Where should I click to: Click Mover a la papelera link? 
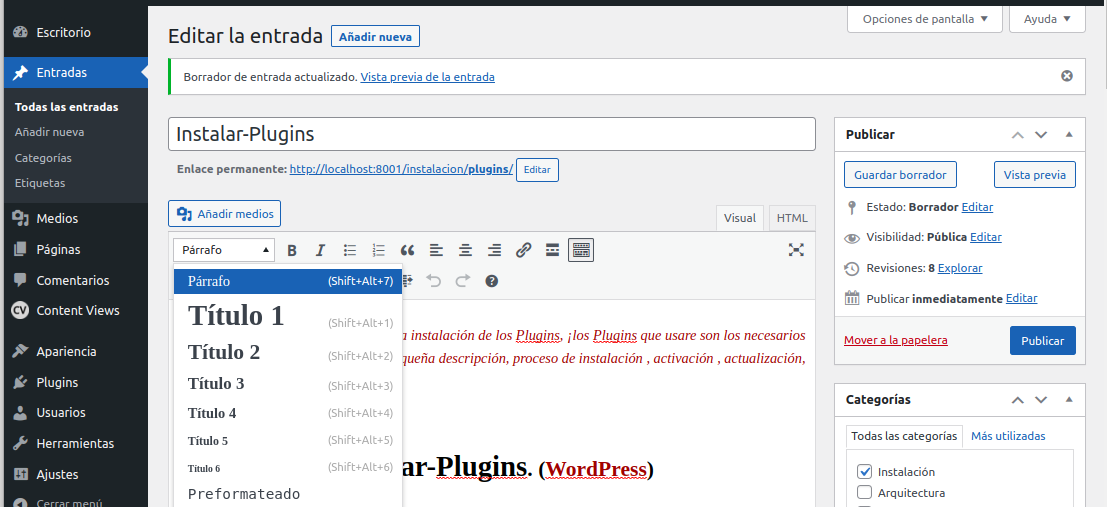[x=895, y=340]
